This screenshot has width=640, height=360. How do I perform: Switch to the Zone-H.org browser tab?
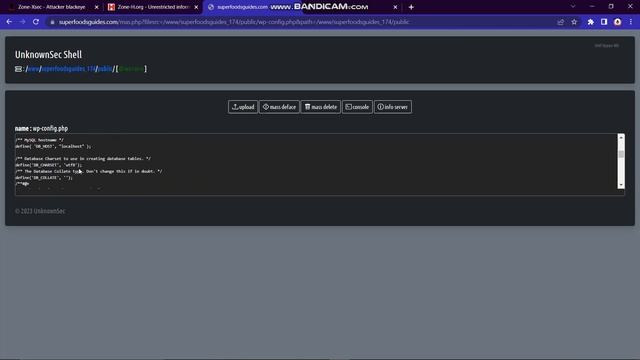point(152,7)
